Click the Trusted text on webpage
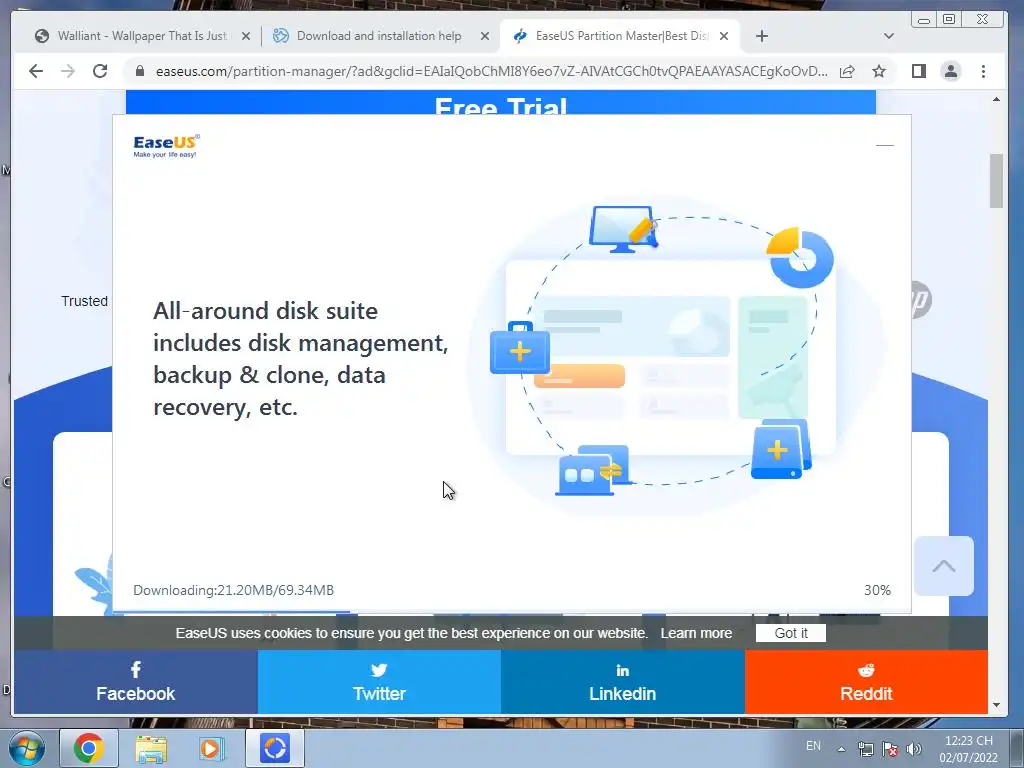This screenshot has width=1024, height=768. [85, 301]
